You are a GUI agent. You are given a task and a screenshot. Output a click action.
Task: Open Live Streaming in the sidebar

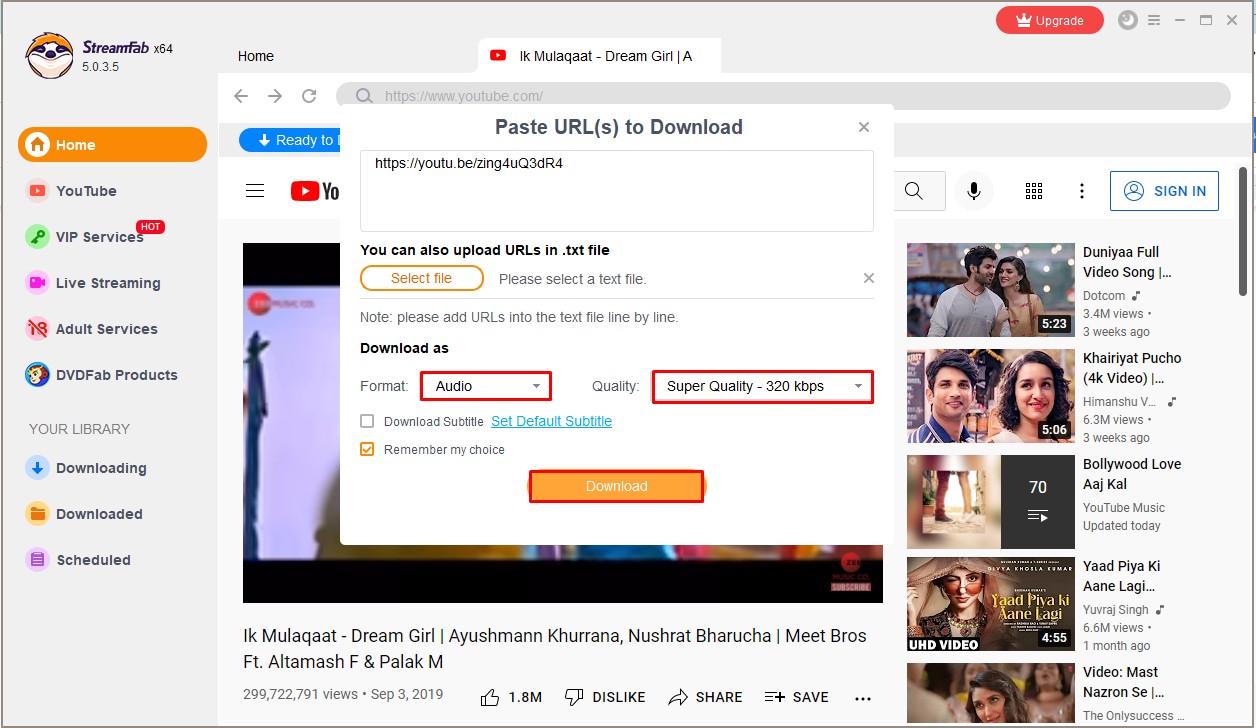click(93, 283)
